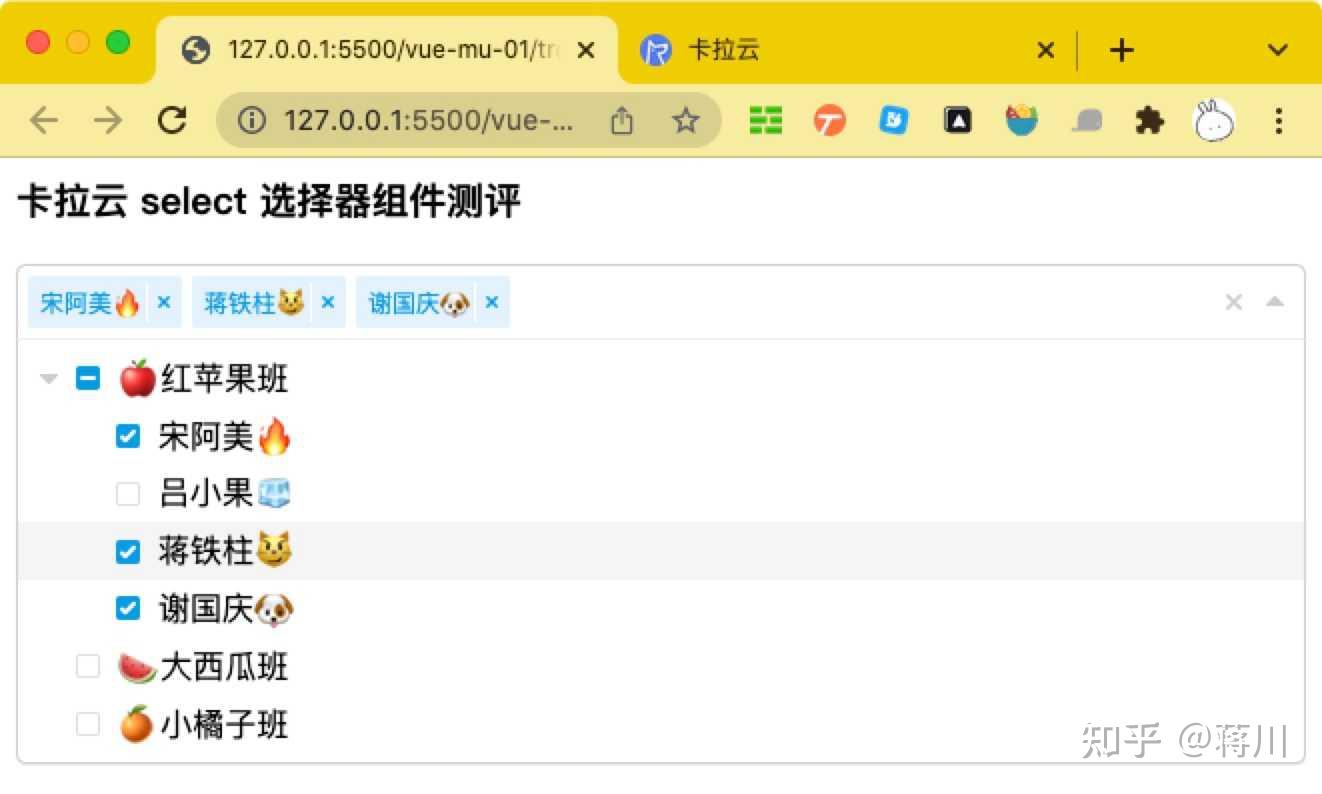Click the reload page button
This screenshot has height=794, width=1322.
172,120
